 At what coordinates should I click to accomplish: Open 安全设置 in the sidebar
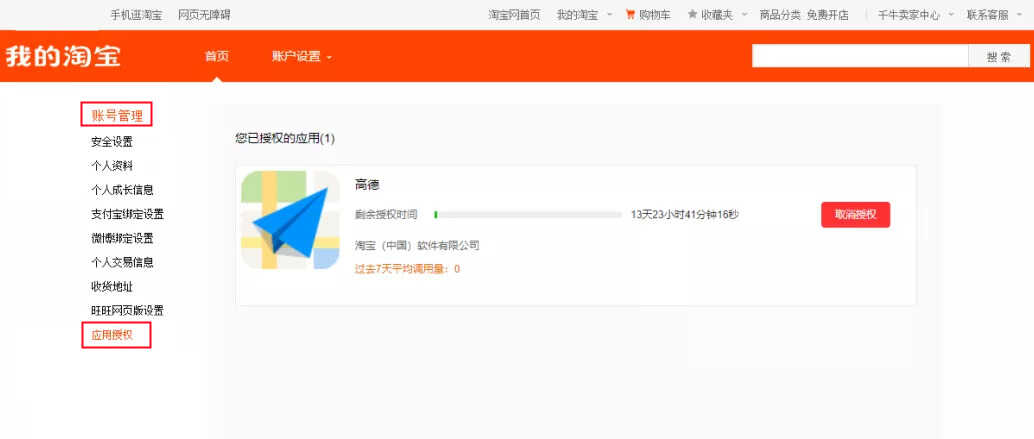(112, 142)
